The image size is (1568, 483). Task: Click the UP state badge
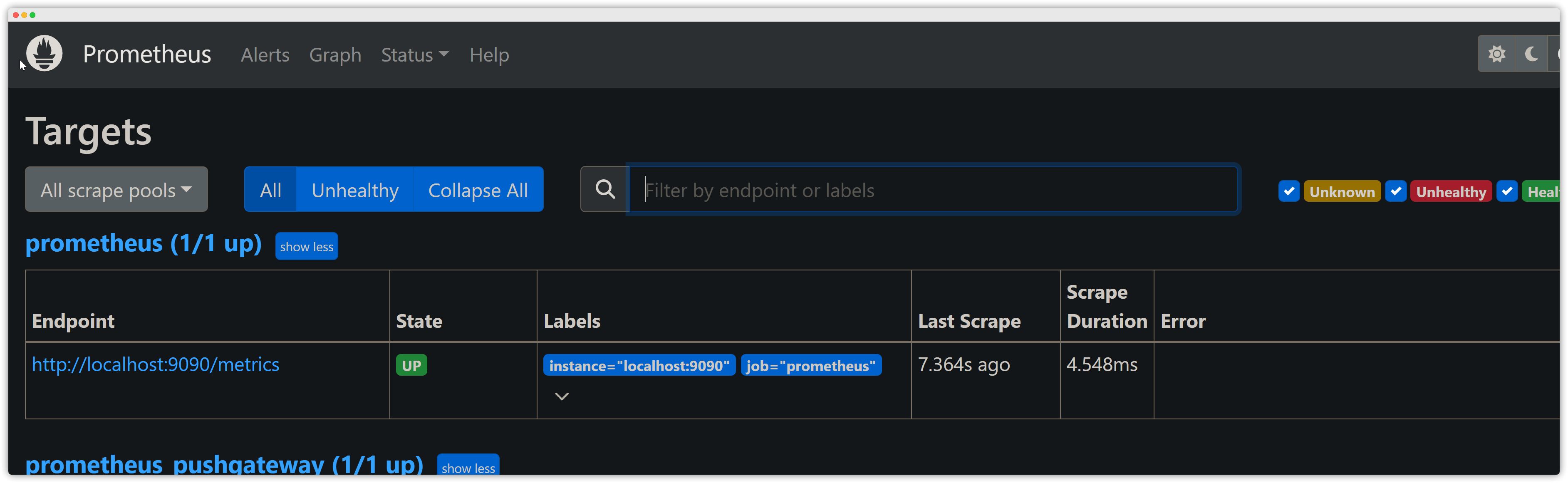click(x=411, y=365)
